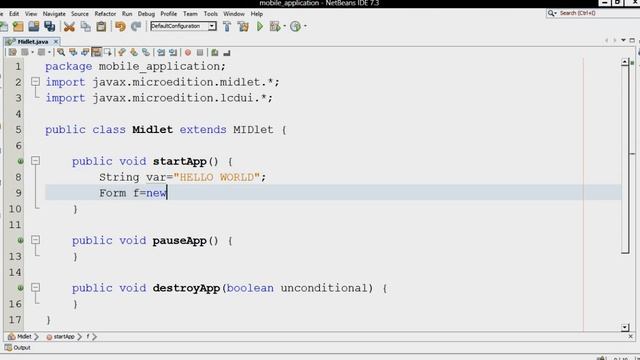Build project with hammer icon
The width and height of the screenshot is (640, 360).
click(x=227, y=27)
